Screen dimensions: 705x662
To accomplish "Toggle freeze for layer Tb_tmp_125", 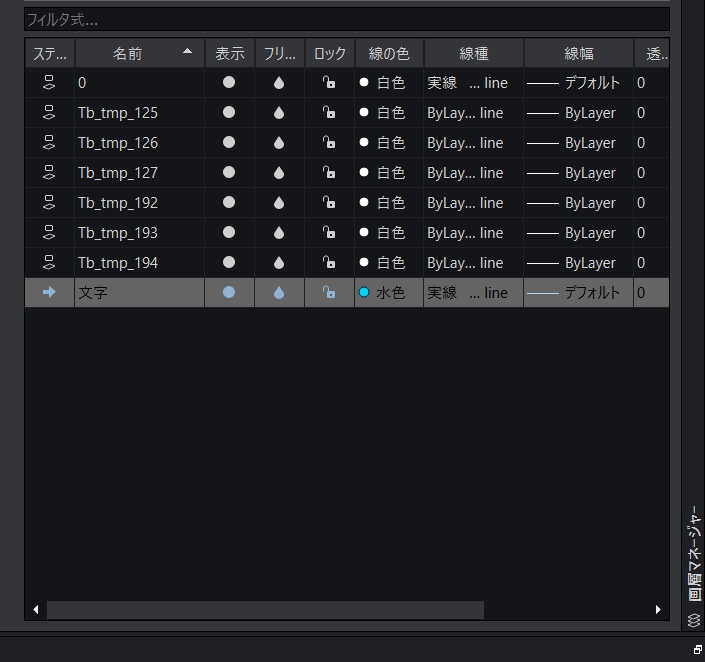I will tap(279, 112).
